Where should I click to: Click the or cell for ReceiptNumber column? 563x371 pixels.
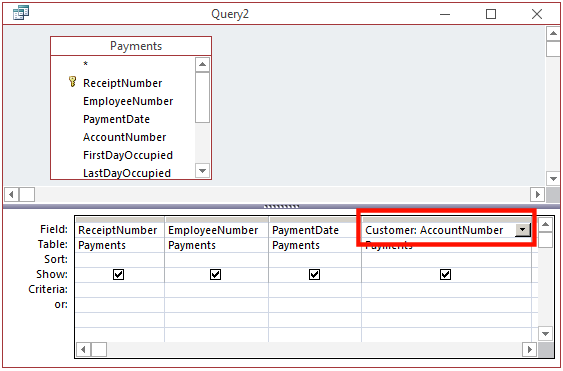pos(120,305)
